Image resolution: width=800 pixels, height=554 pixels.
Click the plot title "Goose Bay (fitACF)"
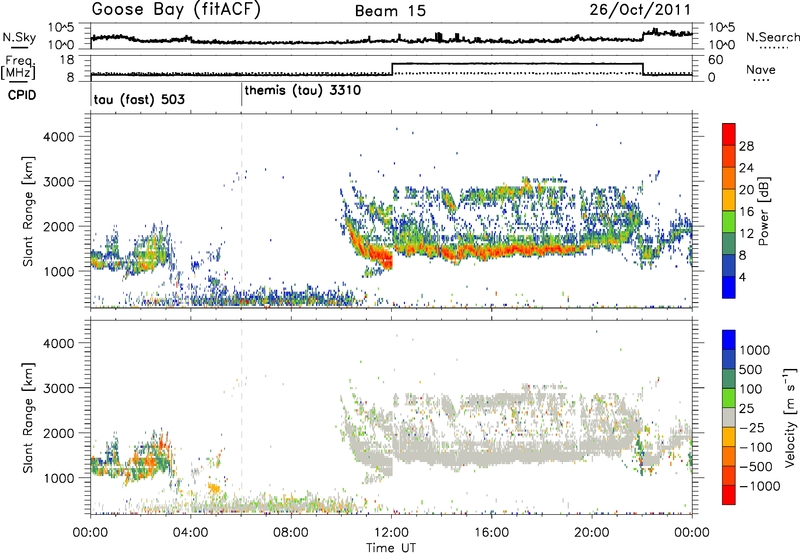click(x=176, y=10)
